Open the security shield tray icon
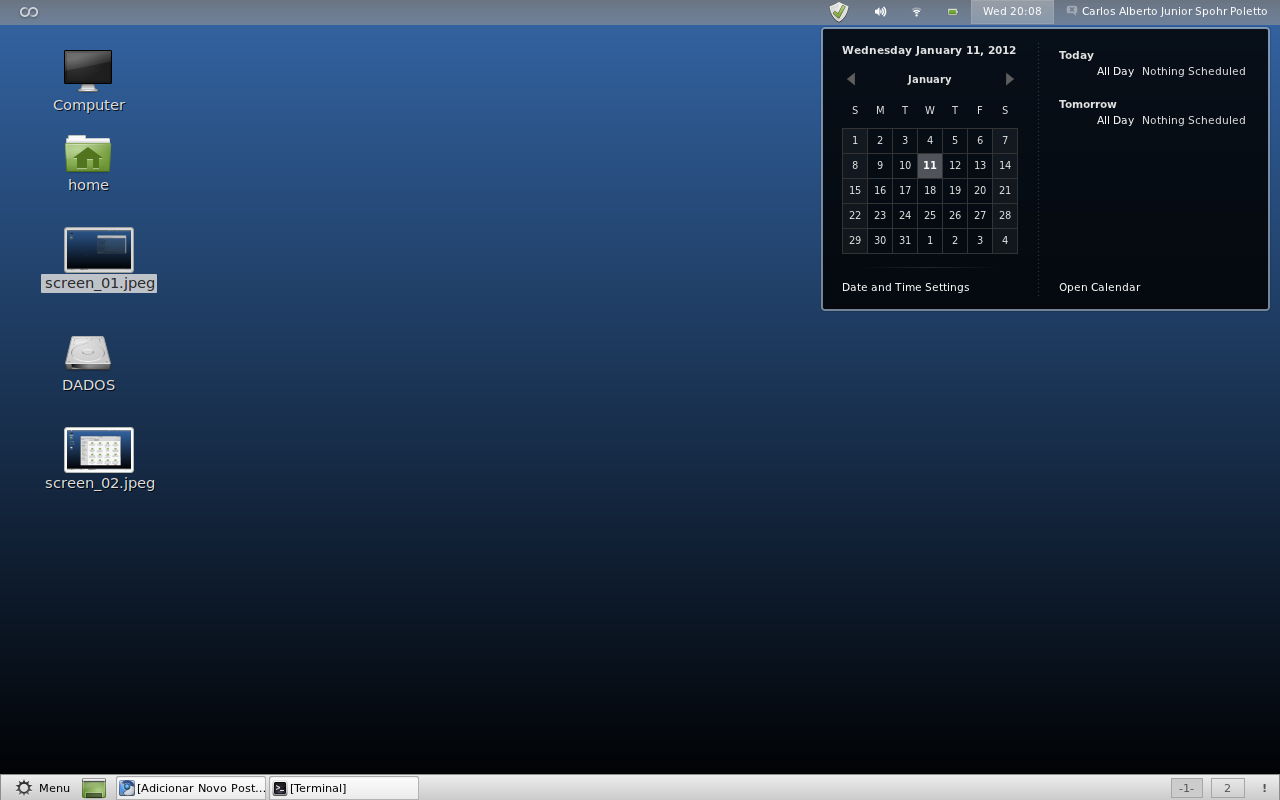The width and height of the screenshot is (1280, 800). 839,12
